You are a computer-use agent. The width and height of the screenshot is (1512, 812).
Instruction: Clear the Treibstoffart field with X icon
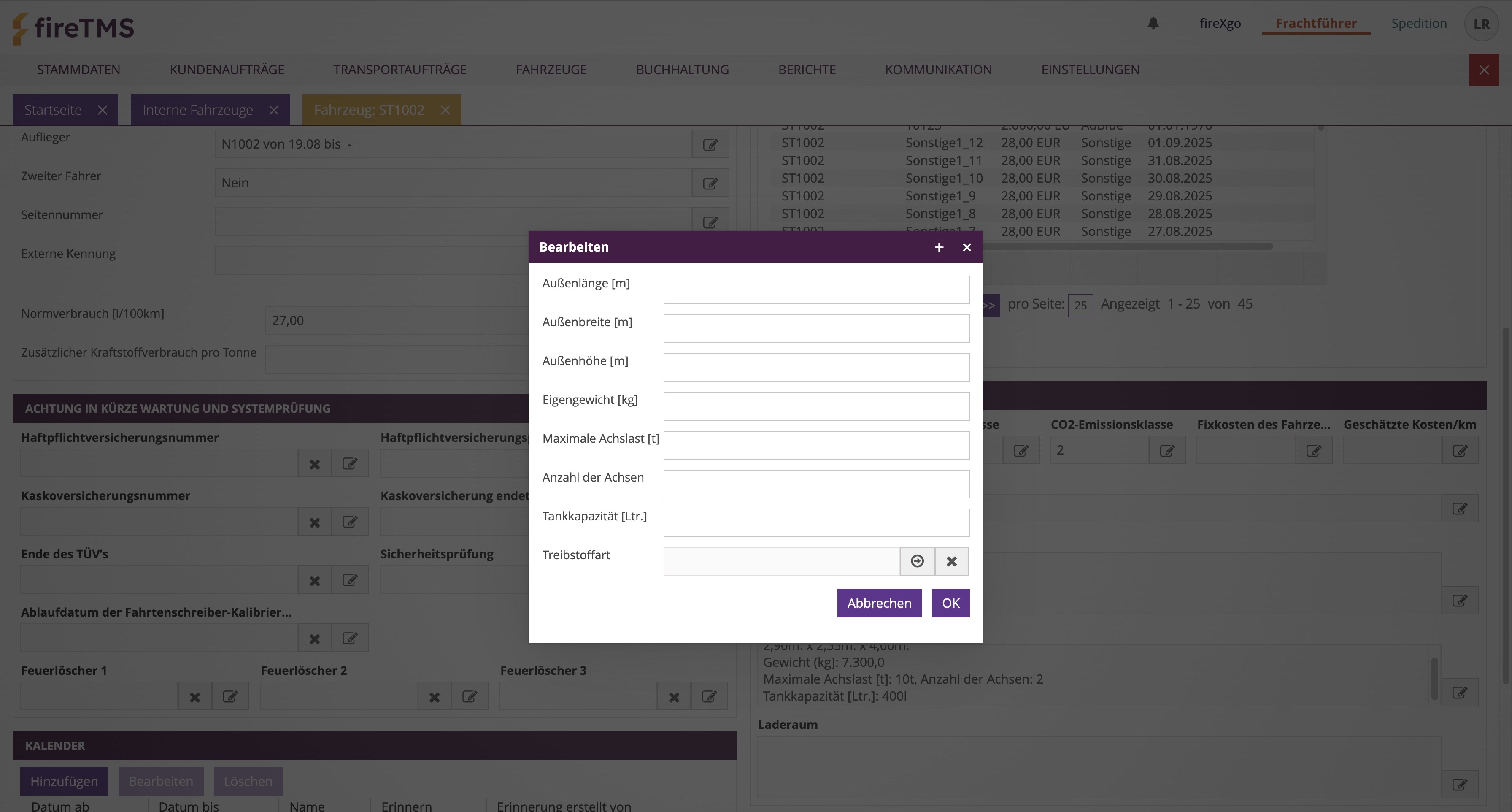(951, 561)
